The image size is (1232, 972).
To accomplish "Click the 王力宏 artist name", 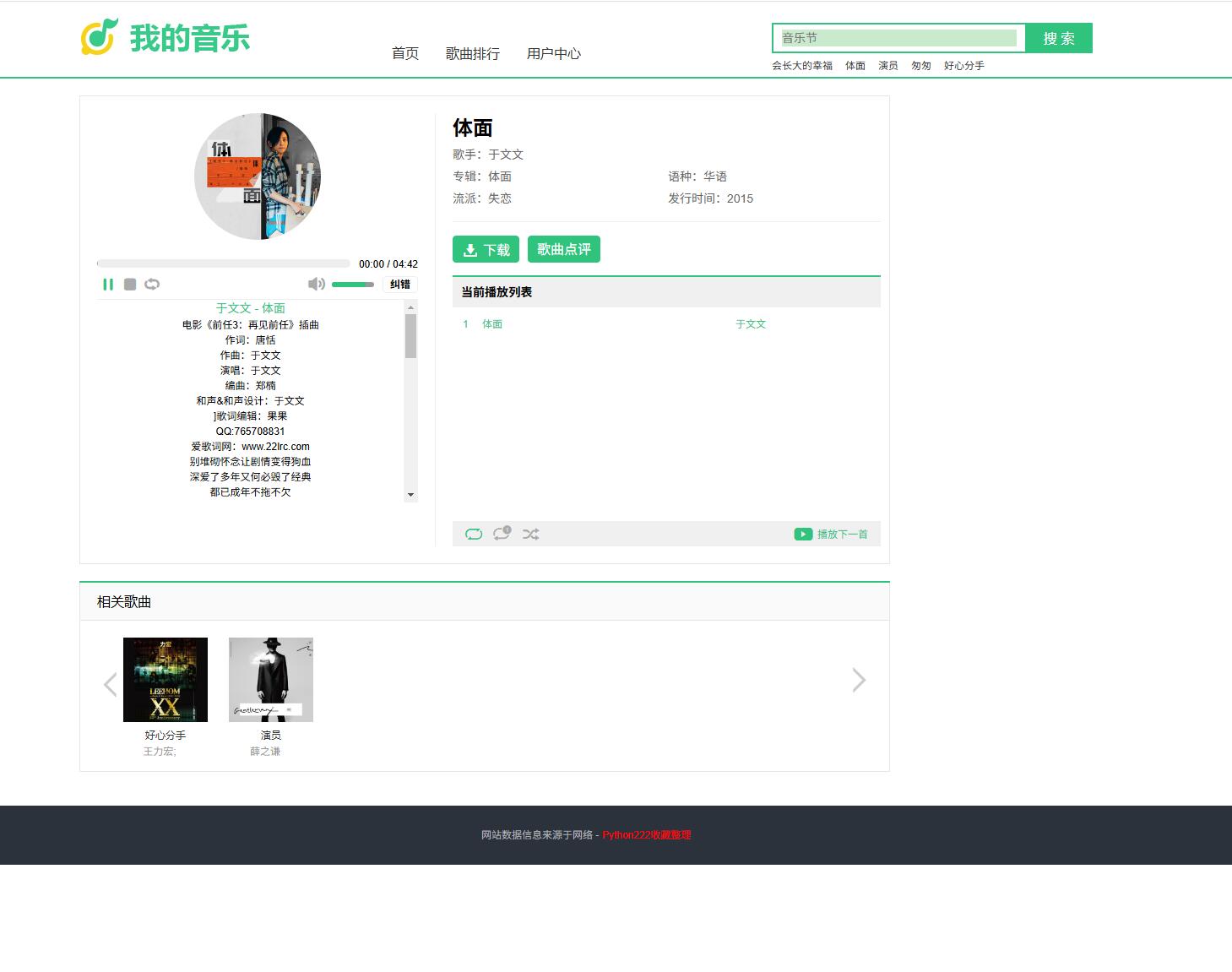I will 160,752.
